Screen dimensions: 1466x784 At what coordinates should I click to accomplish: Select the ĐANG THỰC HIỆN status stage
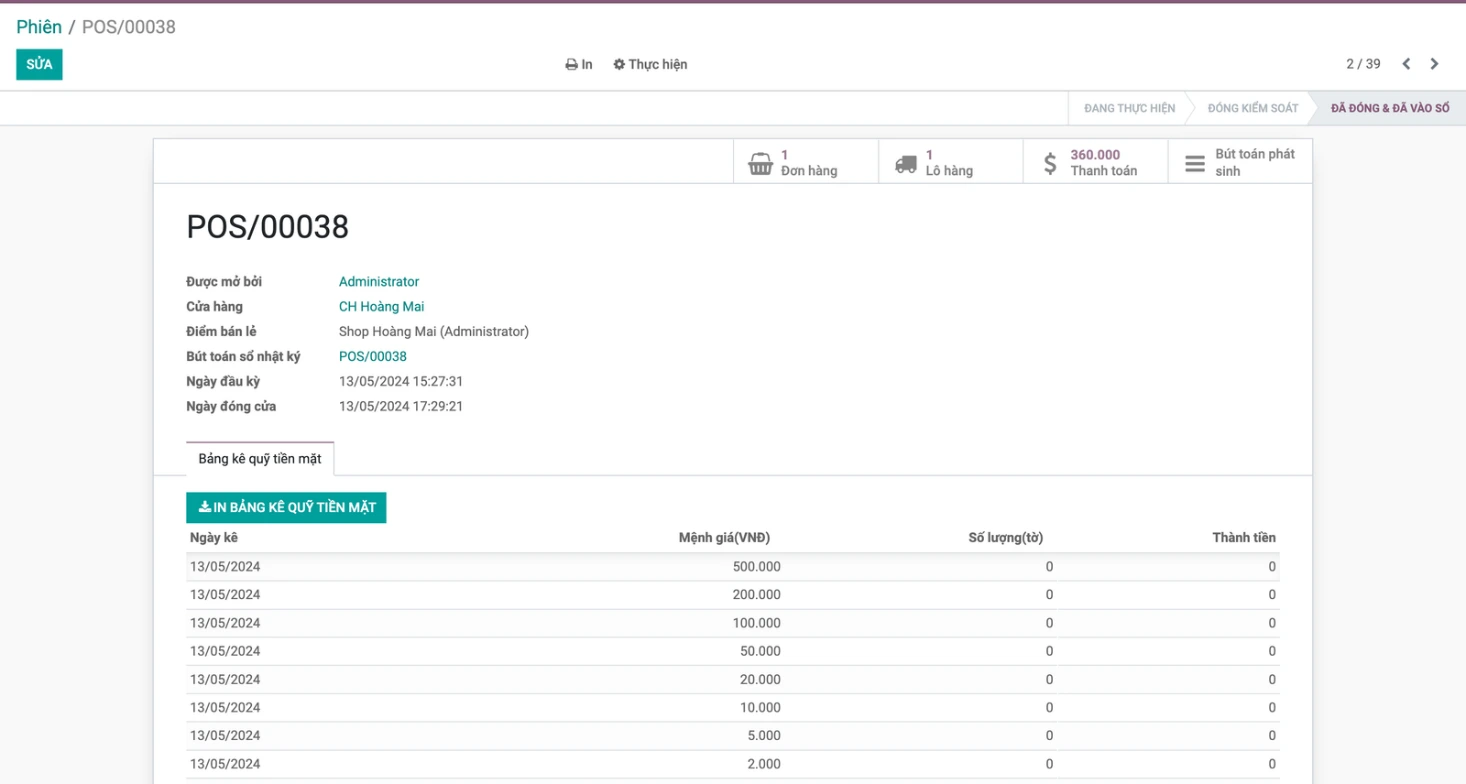point(1129,108)
